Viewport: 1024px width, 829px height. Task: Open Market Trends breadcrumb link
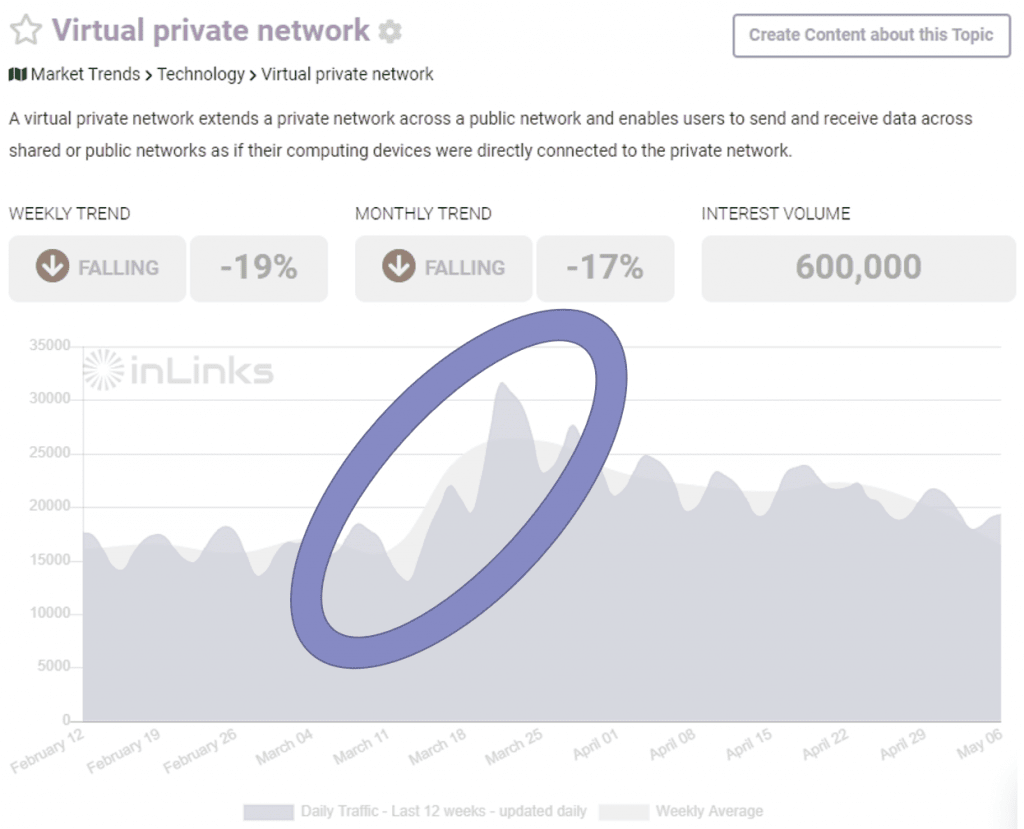(x=86, y=74)
